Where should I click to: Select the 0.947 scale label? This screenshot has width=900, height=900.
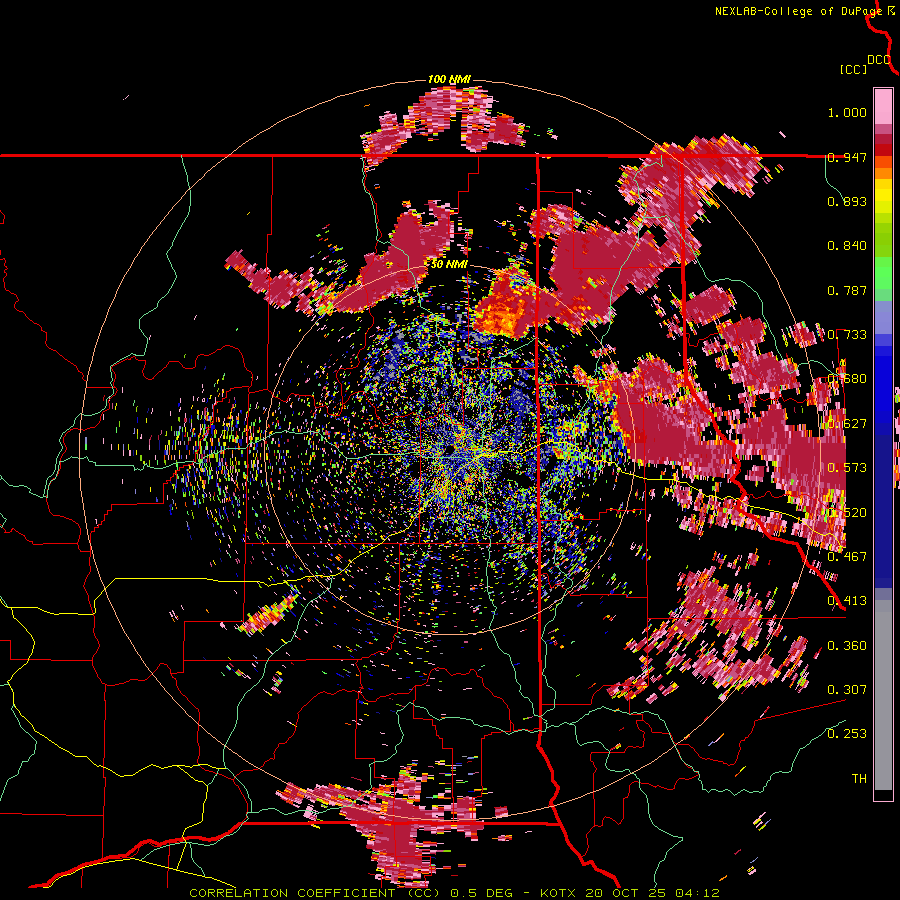(x=847, y=157)
